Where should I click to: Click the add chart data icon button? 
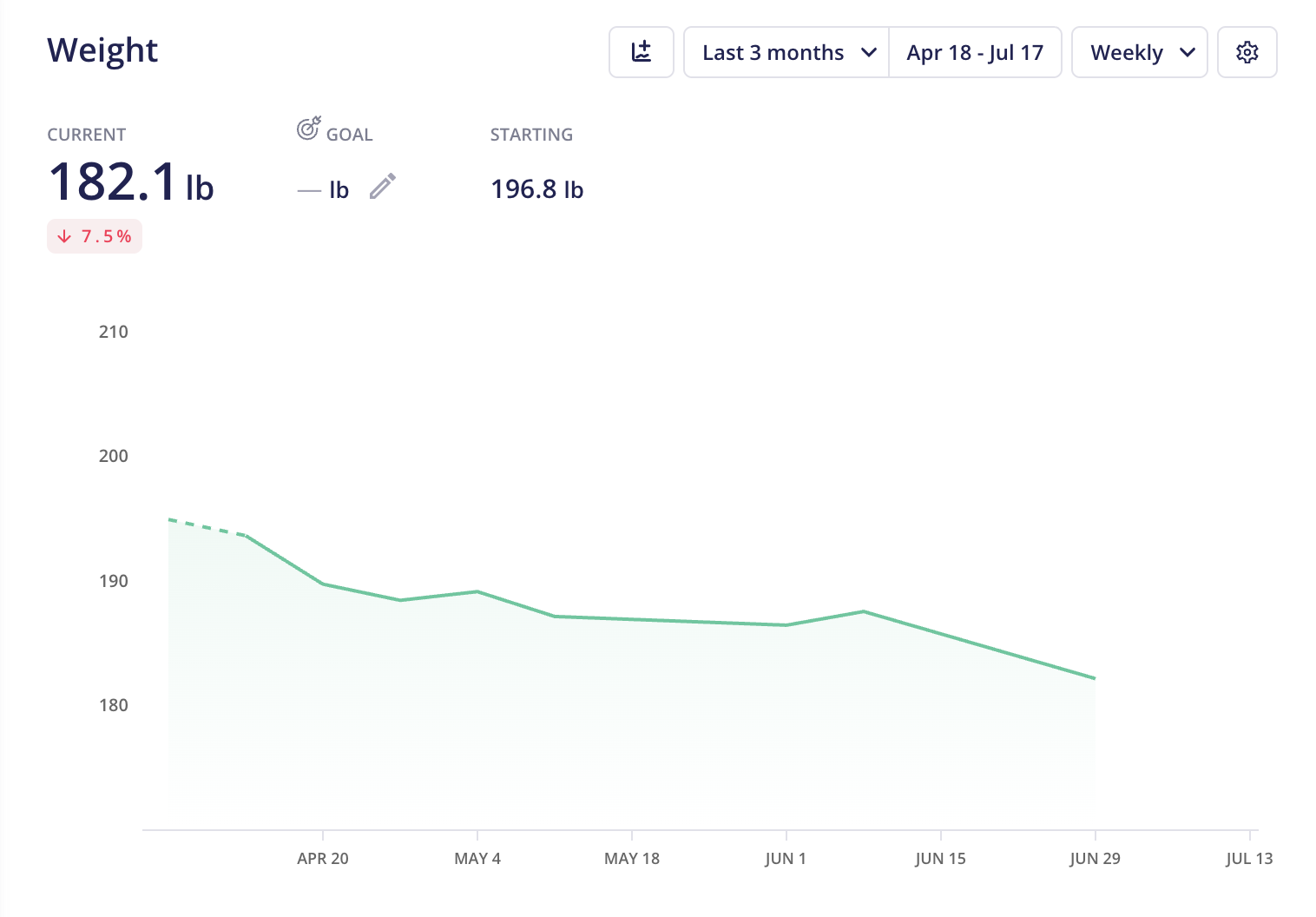tap(642, 52)
